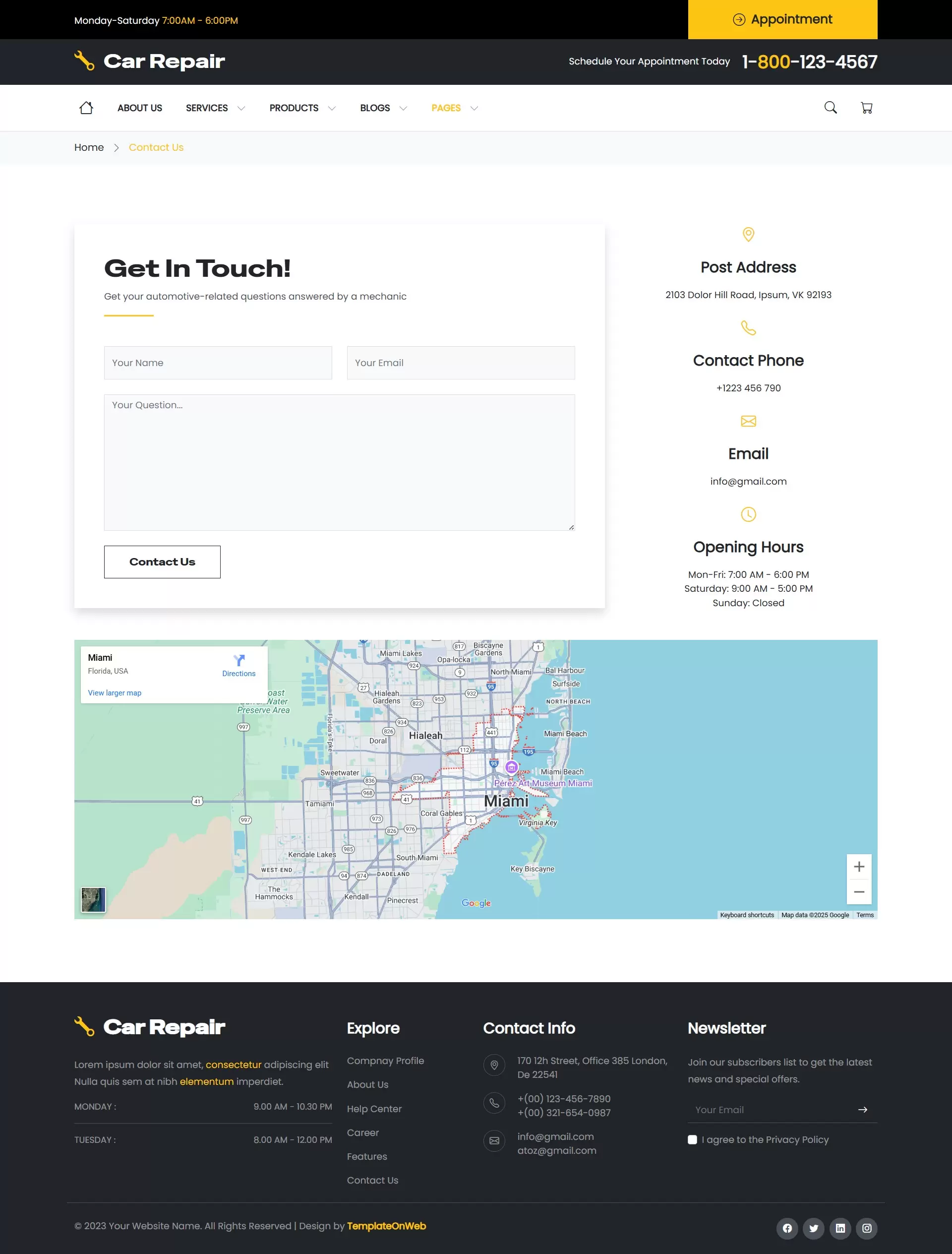Screen dimensions: 952x1254
Task: Switch map to satellite view
Action: pyautogui.click(x=94, y=899)
